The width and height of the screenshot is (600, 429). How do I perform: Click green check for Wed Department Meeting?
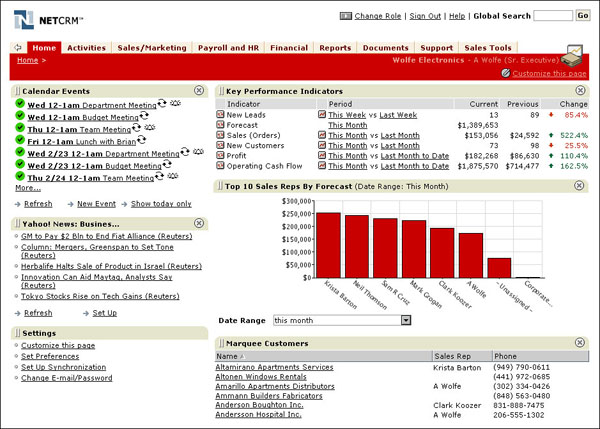point(20,103)
